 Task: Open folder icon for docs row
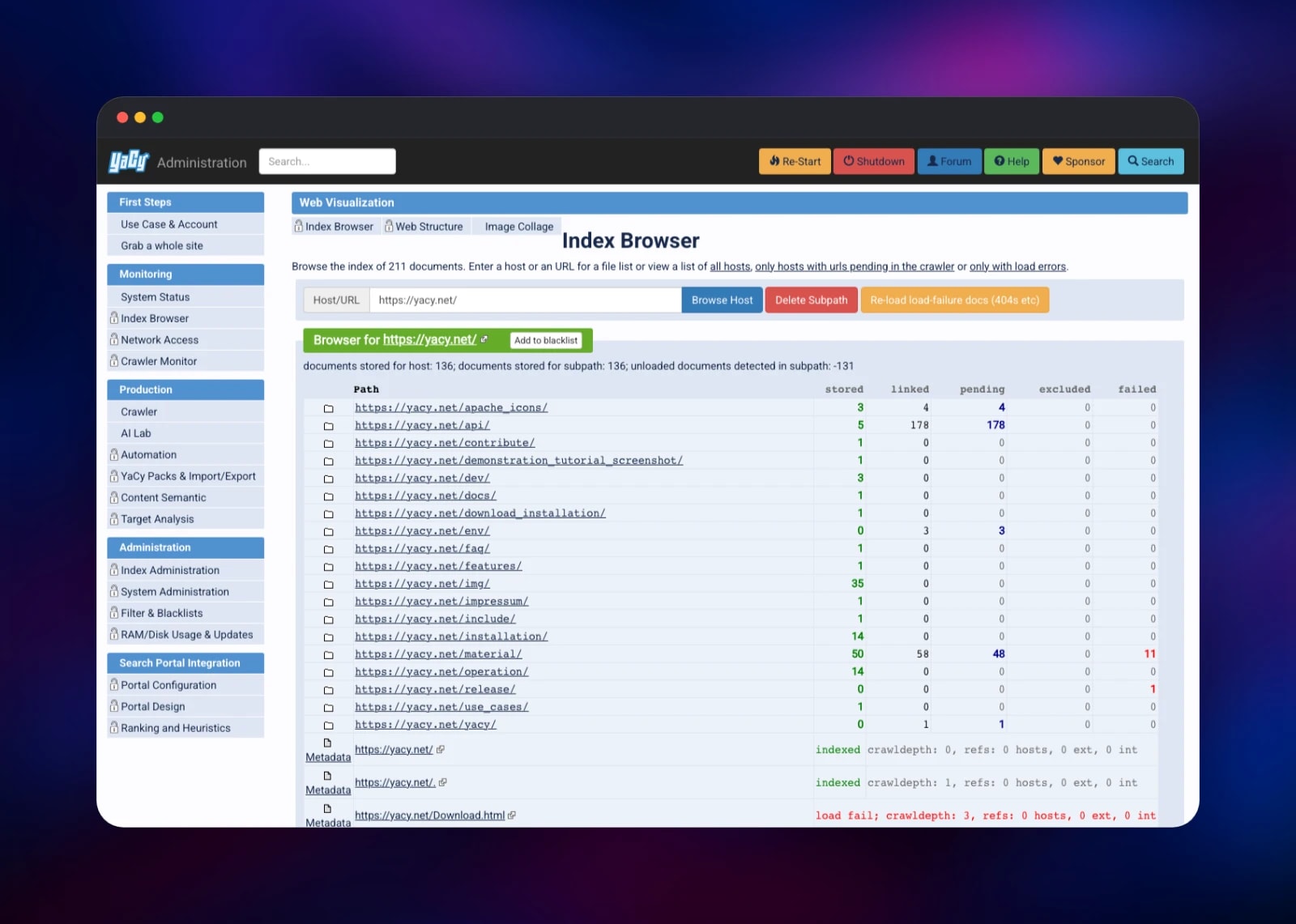tap(328, 496)
